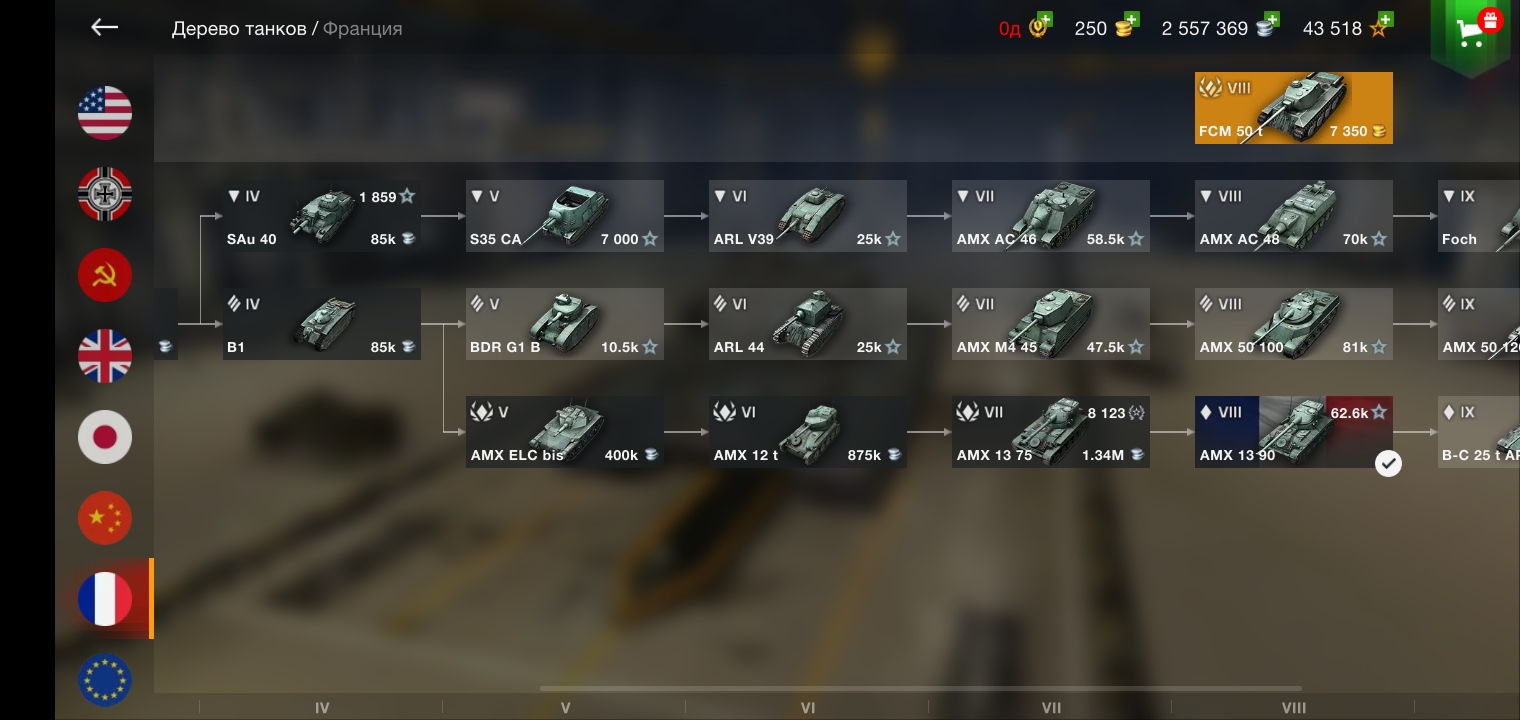Click the AMX 13 90 checkmark
This screenshot has height=720, width=1520.
pyautogui.click(x=1388, y=463)
